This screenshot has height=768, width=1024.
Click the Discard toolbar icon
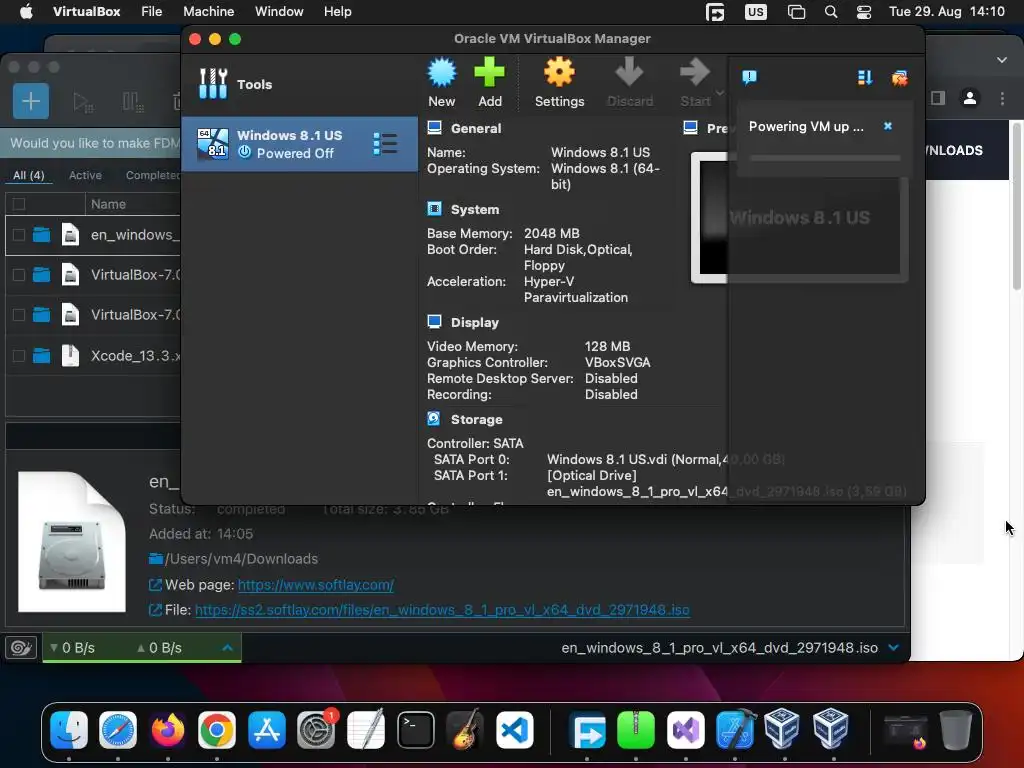click(630, 82)
